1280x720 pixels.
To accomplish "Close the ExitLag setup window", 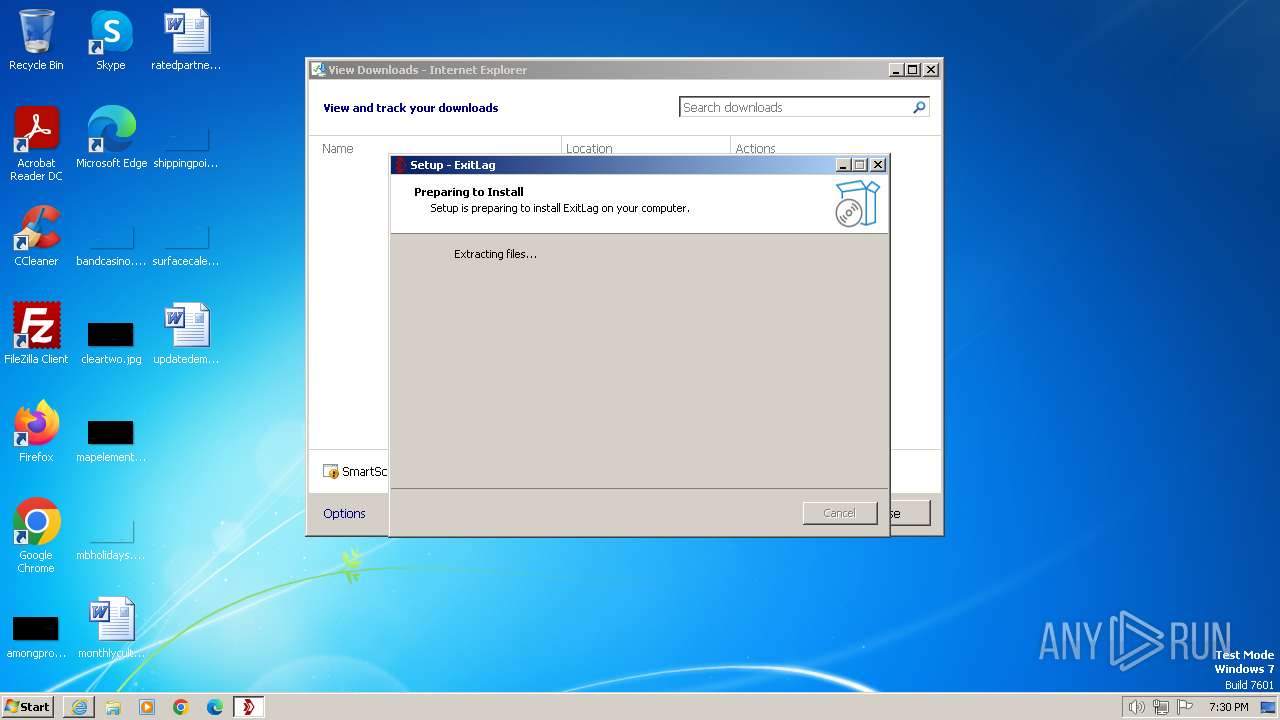I will coord(878,165).
